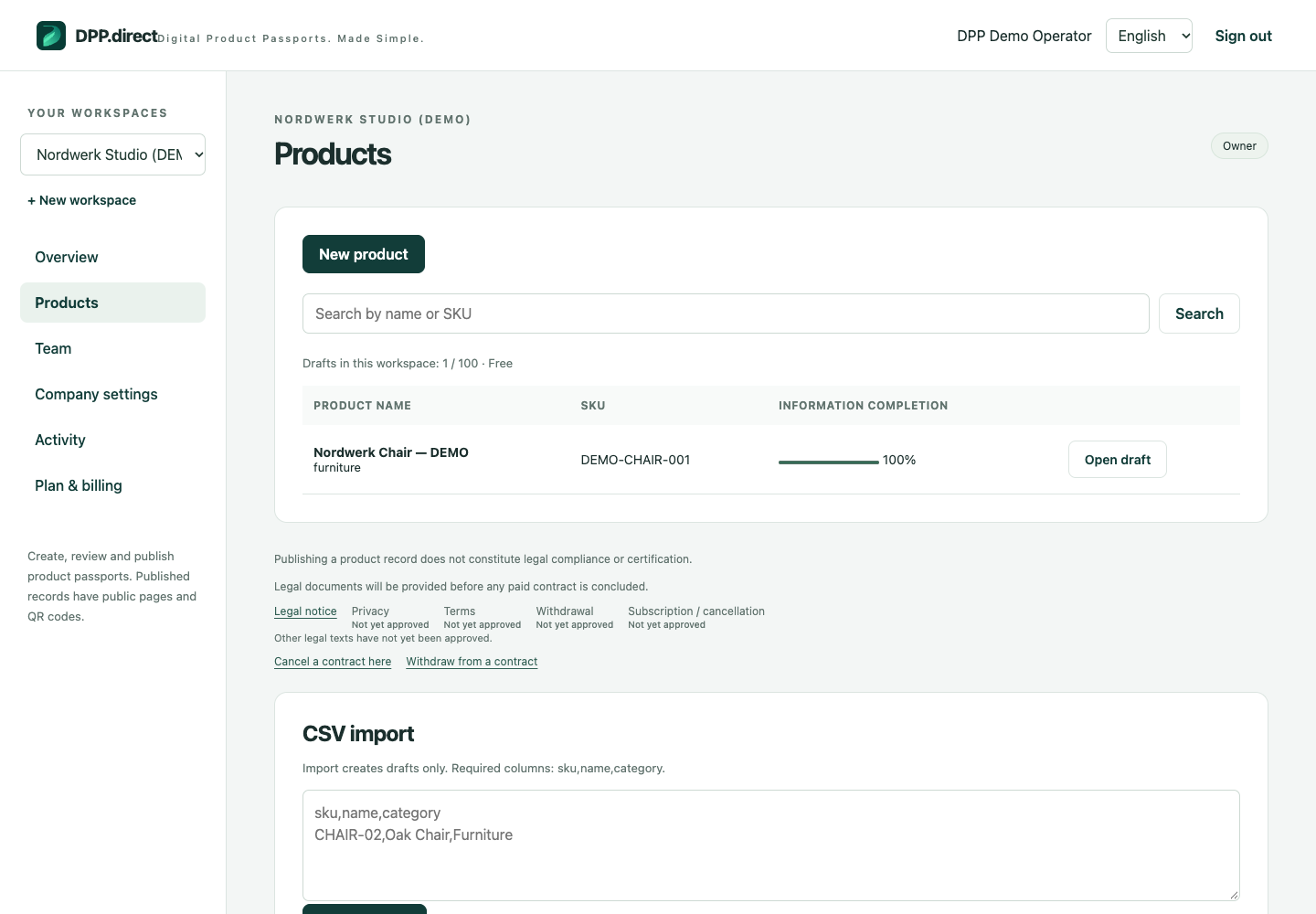Click the DPP.direct leaf logo icon

coord(51,36)
